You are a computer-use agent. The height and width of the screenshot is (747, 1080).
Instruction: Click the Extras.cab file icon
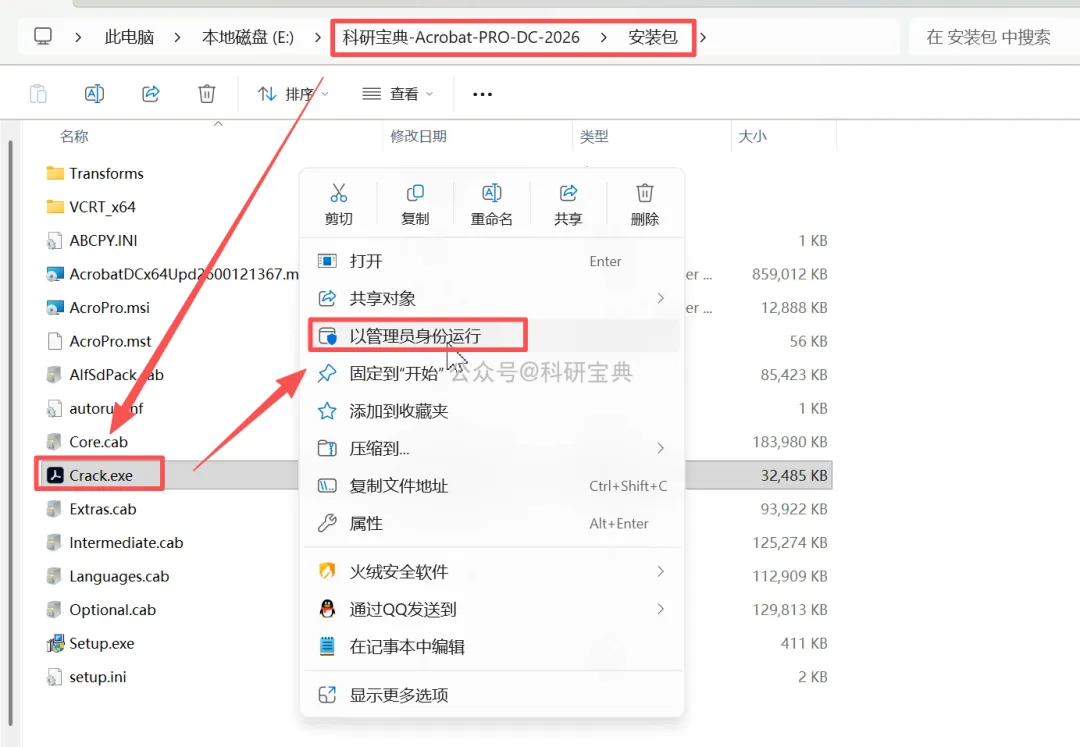pos(54,509)
